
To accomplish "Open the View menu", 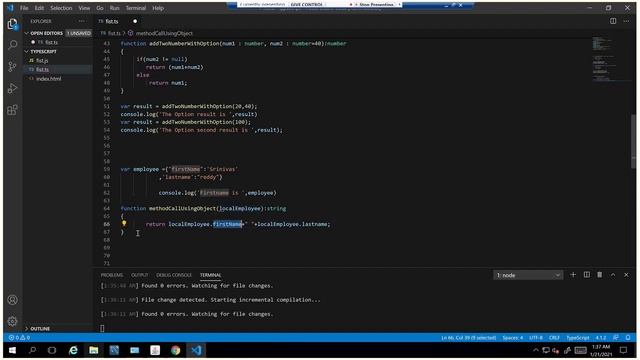I will point(84,8).
